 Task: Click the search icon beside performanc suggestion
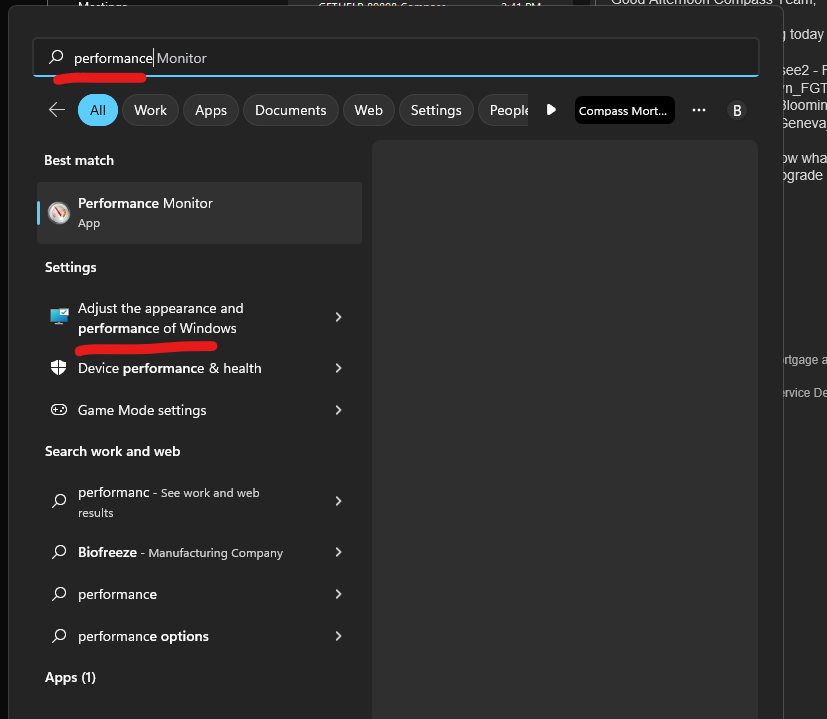tap(59, 500)
